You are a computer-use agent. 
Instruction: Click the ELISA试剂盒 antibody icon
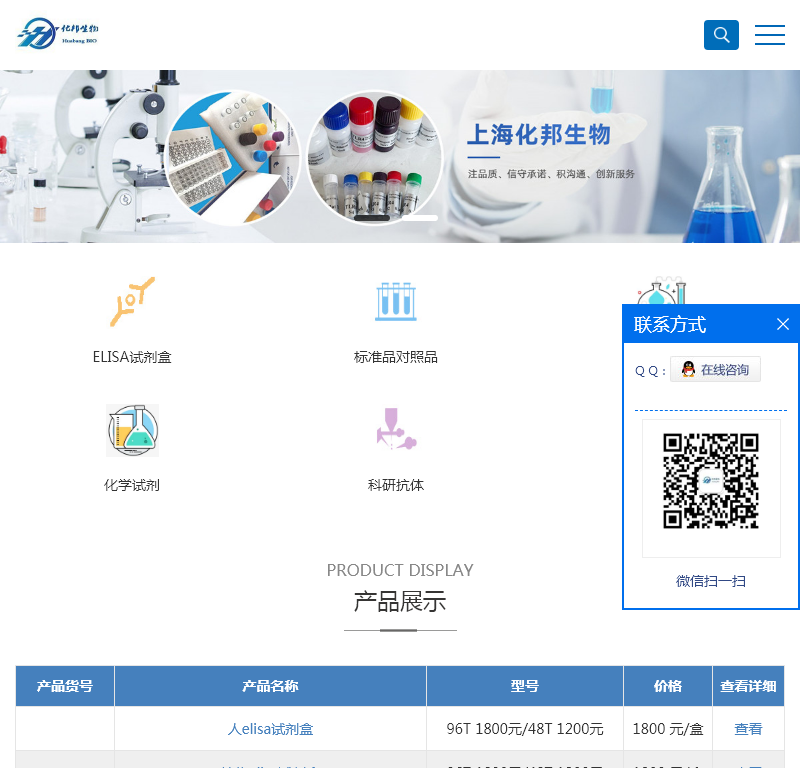click(132, 302)
